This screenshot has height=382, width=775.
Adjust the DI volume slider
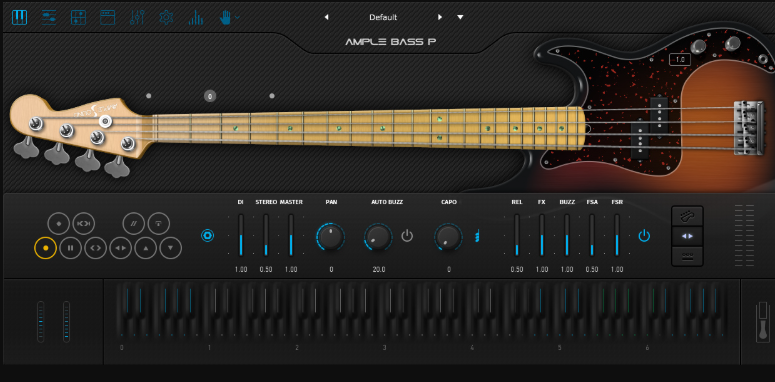[241, 235]
